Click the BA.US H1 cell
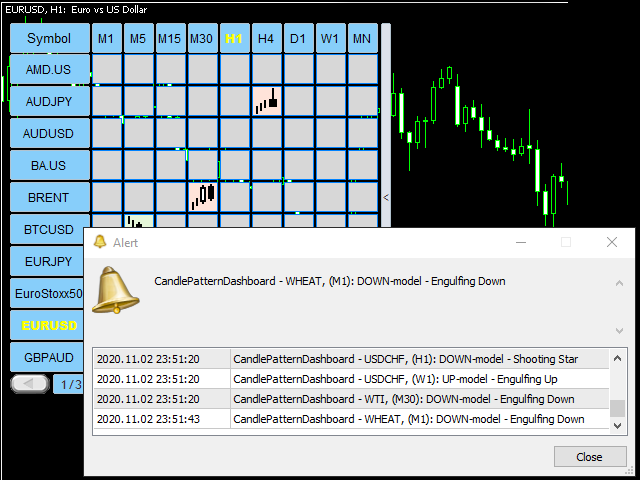 (235, 165)
